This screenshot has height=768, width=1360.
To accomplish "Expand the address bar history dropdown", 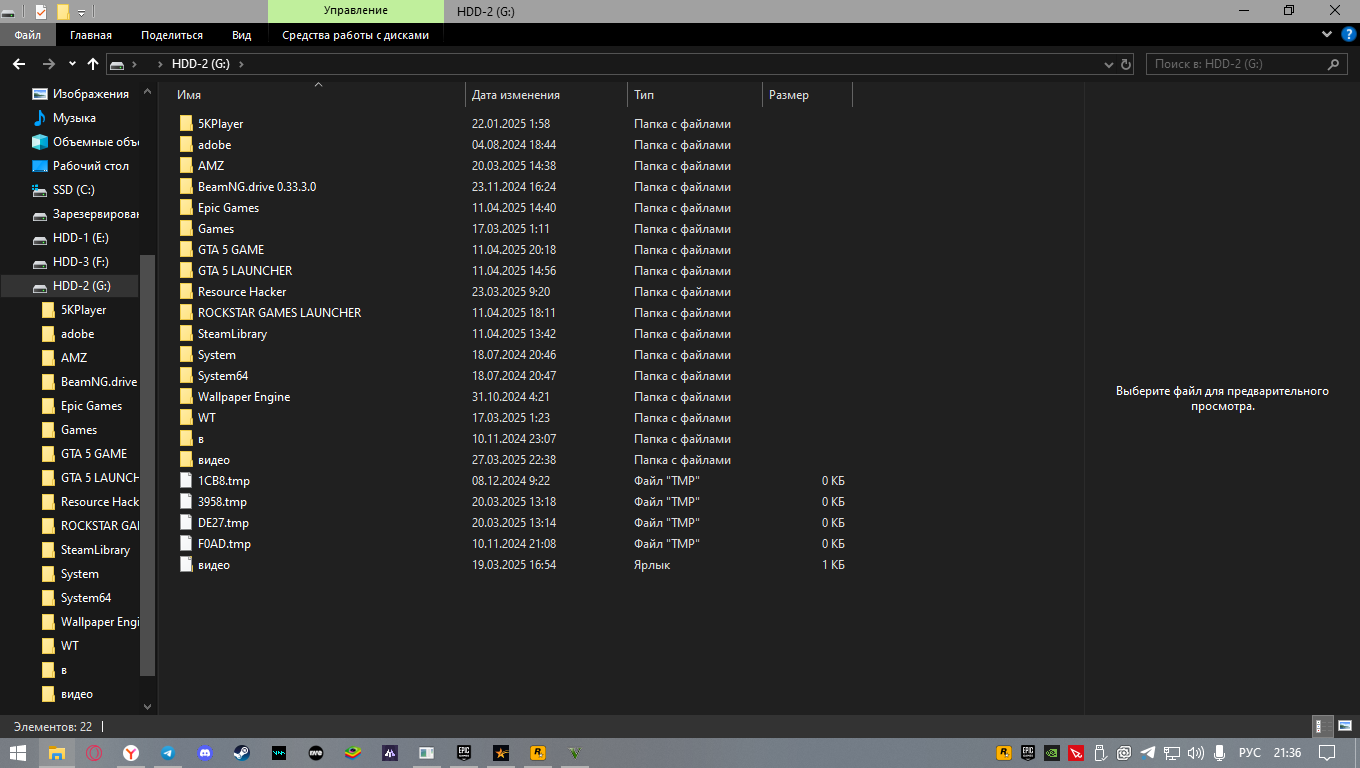I will (1108, 64).
